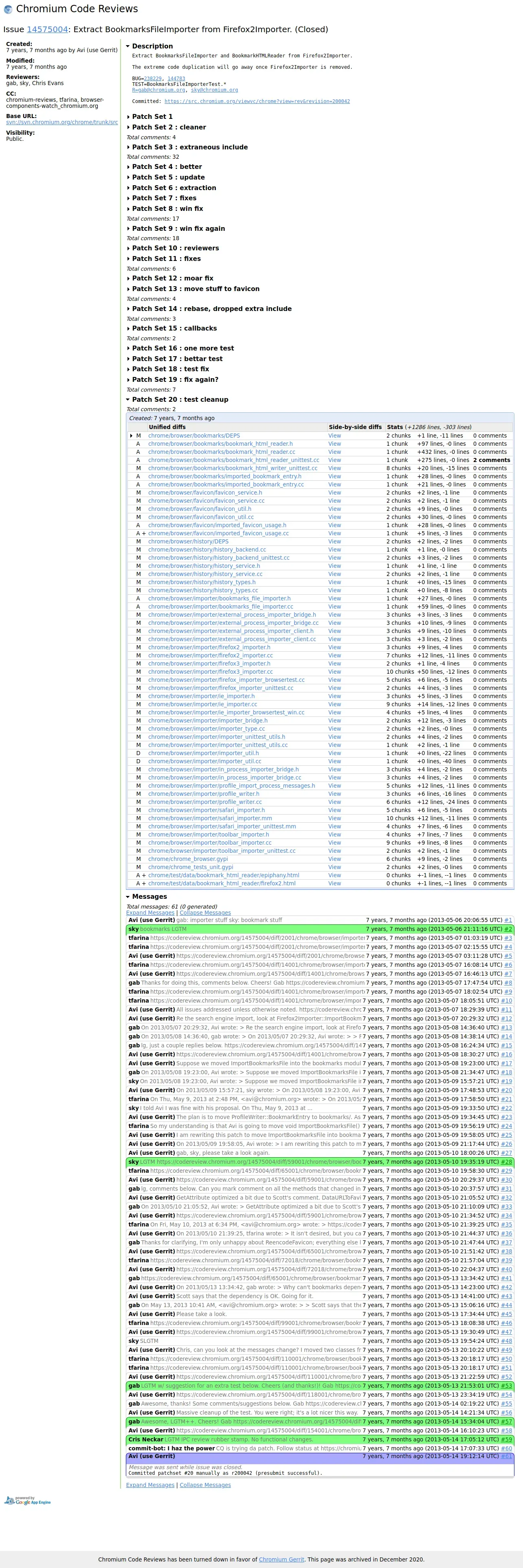Viewport: 523px width, 1568px height.
Task: Click Expand Messages link above message list
Action: (150, 913)
